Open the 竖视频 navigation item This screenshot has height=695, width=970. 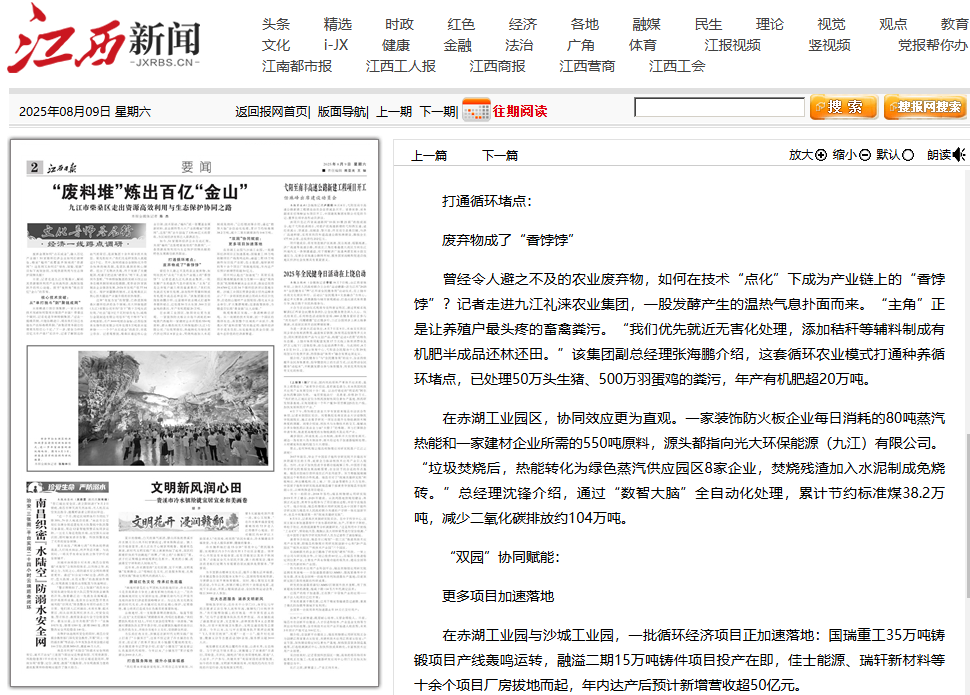click(830, 45)
